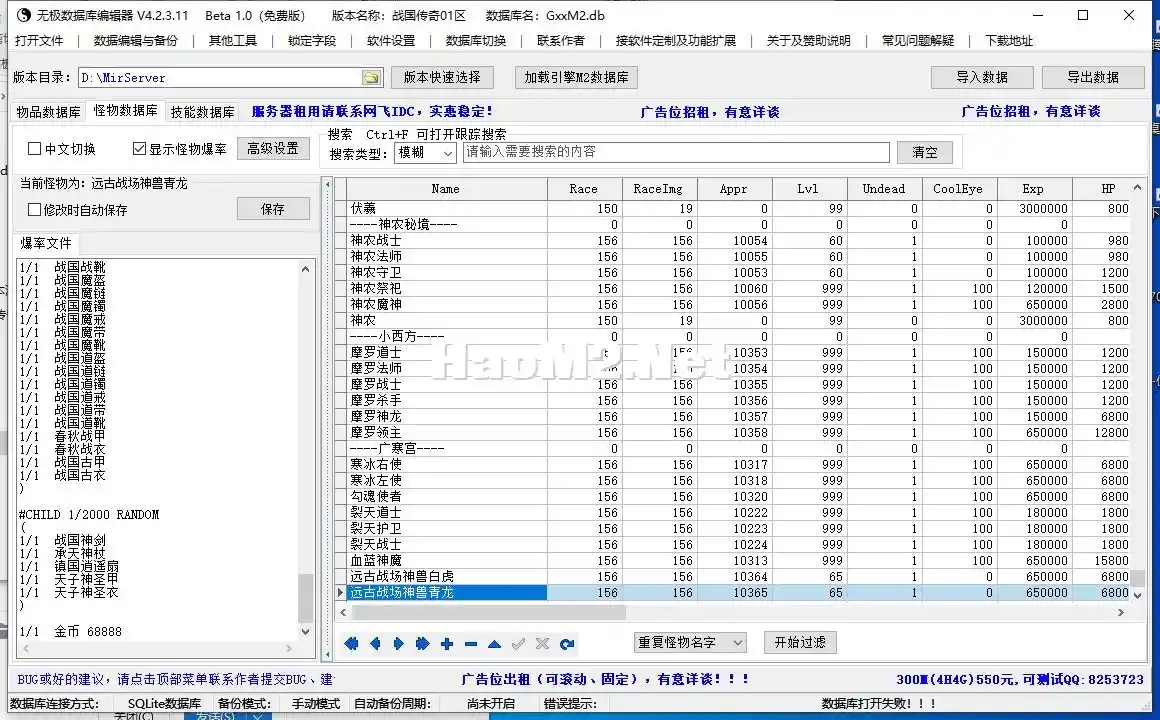The width and height of the screenshot is (1160, 720).
Task: Refresh data with circular arrow icon
Action: click(x=567, y=644)
